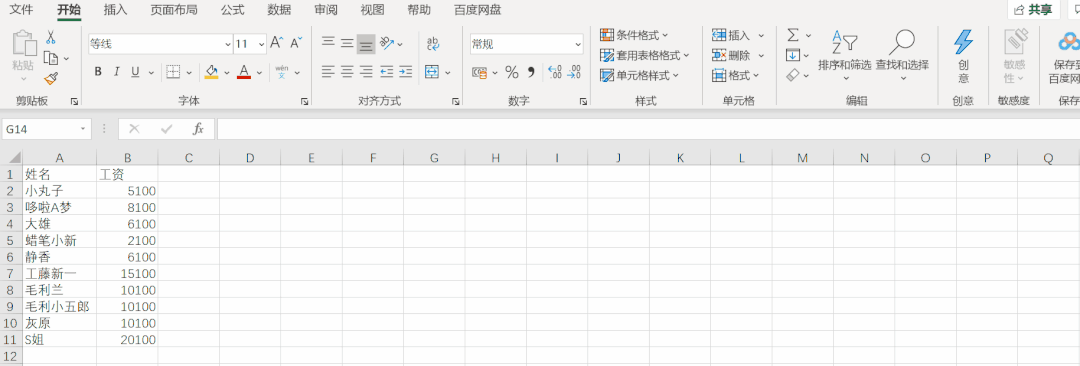Click cell containing 哆啦A梦
This screenshot has width=1080, height=366.
pyautogui.click(x=59, y=207)
